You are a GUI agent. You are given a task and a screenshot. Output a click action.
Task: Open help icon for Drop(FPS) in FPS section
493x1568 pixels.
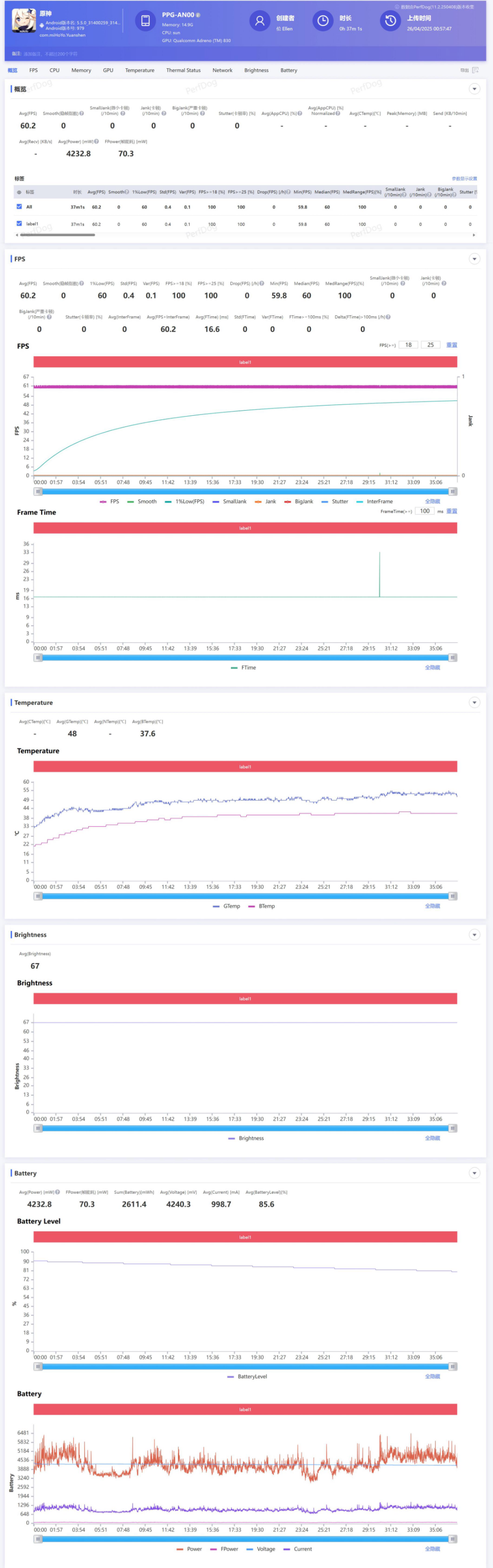tap(262, 284)
